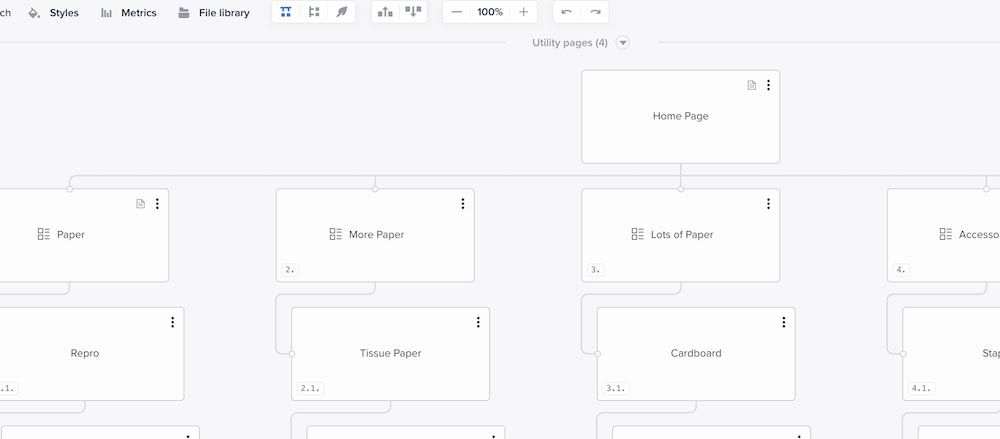Click the 100% zoom level value
This screenshot has height=439, width=1000.
(x=490, y=12)
